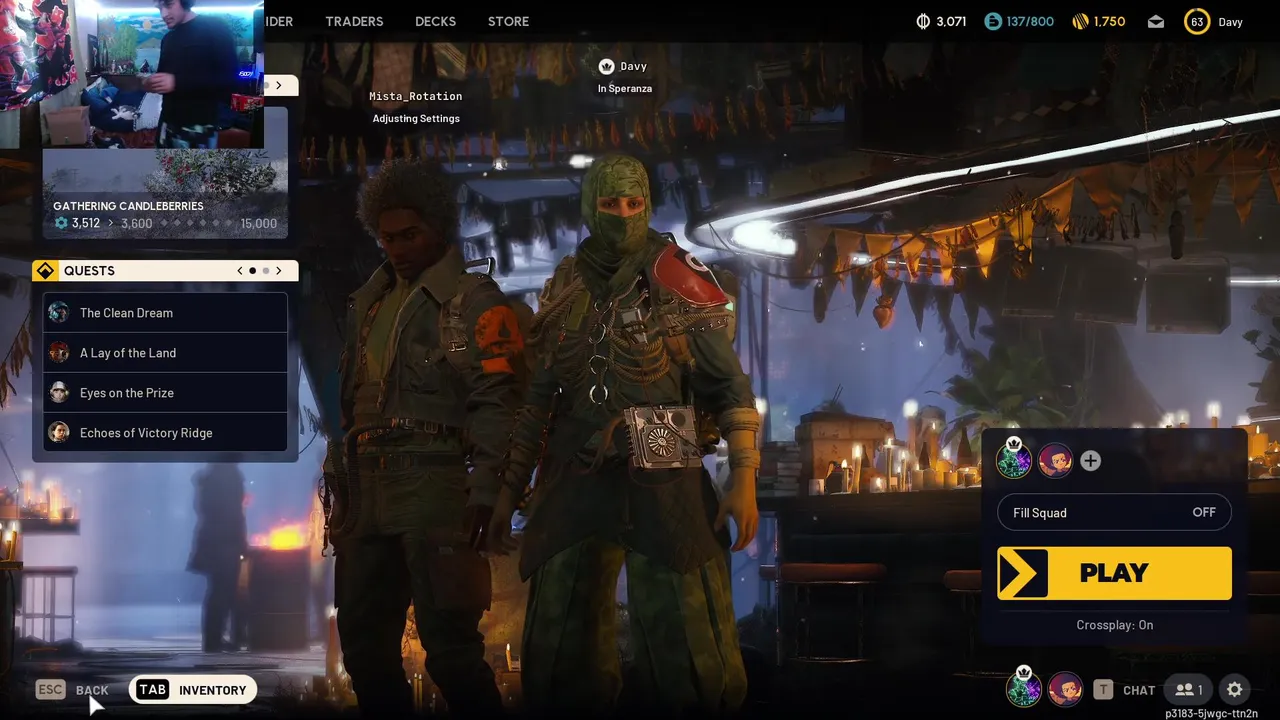Open the Davy profile name in top bar
Image resolution: width=1280 pixels, height=720 pixels.
(1230, 22)
